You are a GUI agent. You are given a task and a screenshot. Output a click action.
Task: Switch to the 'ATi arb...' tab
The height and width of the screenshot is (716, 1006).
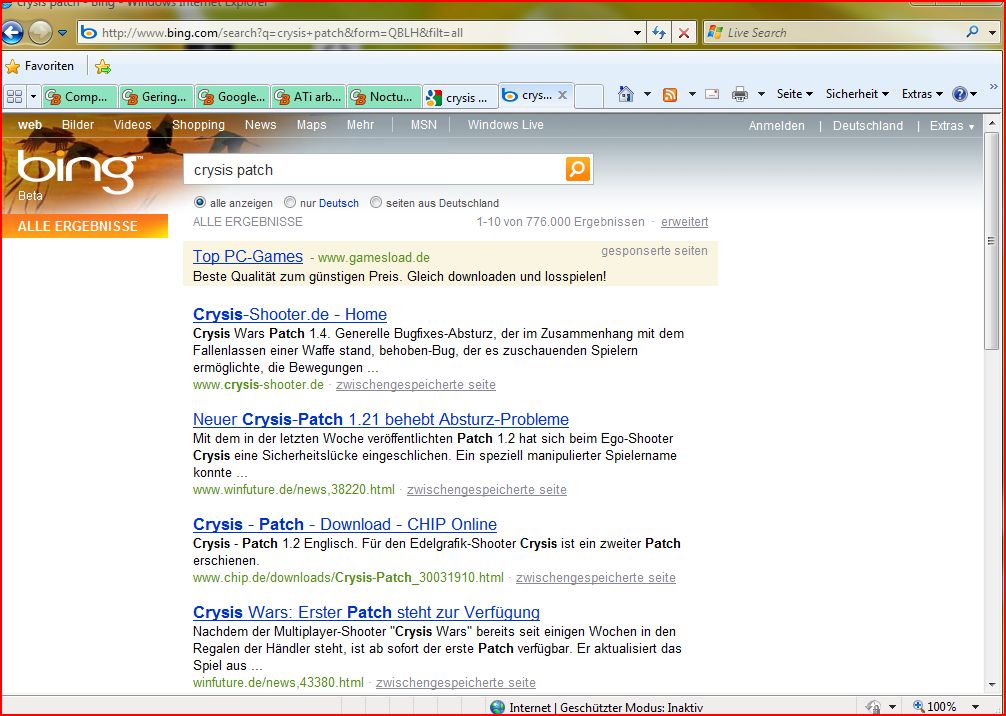pyautogui.click(x=309, y=97)
